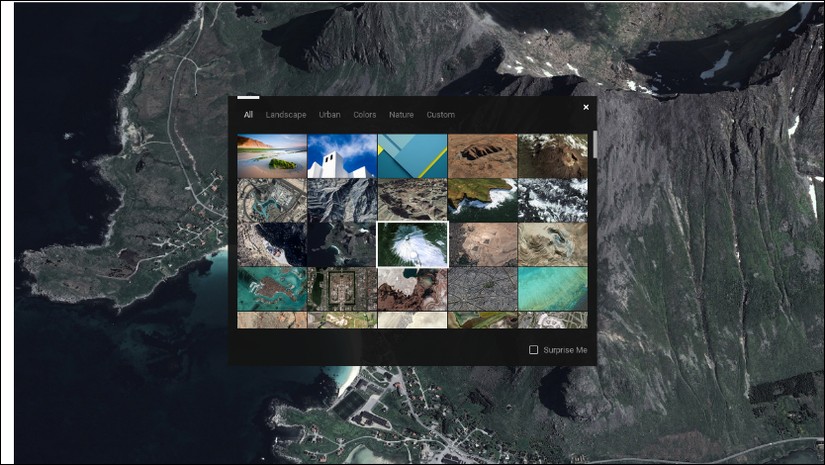The image size is (825, 465).
Task: Choose the beach with mossy rock wallpaper
Action: [x=272, y=156]
